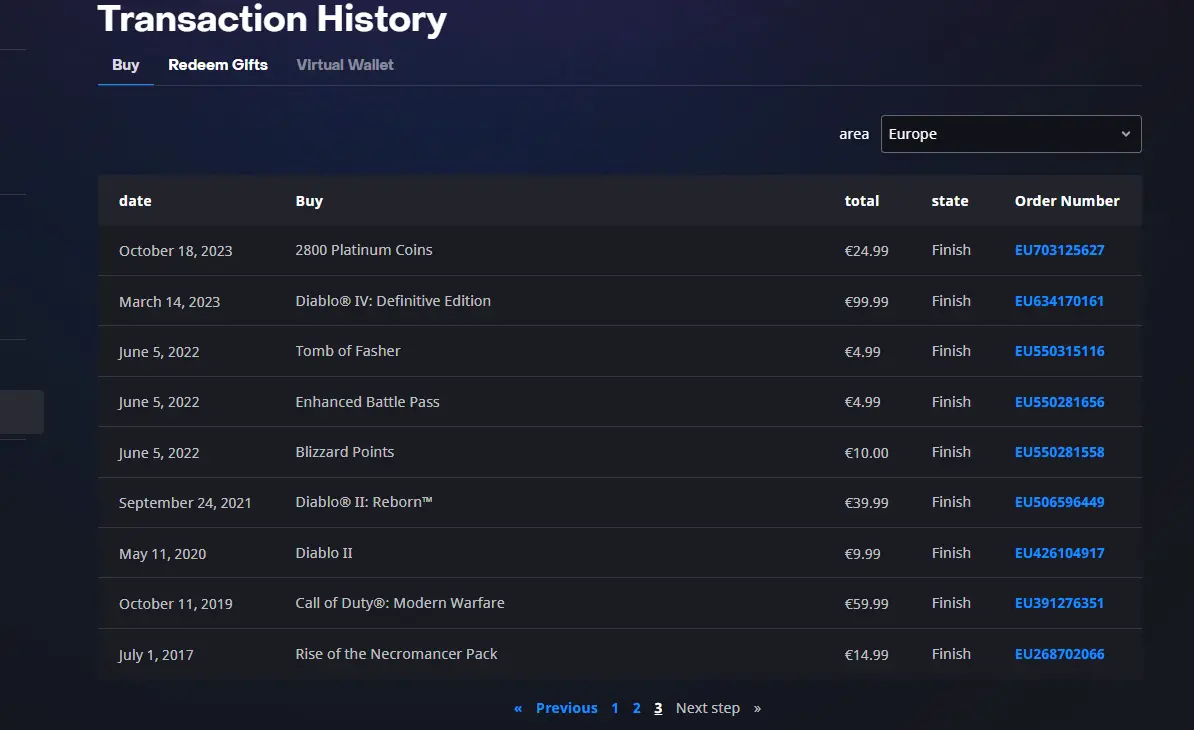The image size is (1194, 730).
Task: Click the double right arrow pagination icon
Action: coord(757,709)
